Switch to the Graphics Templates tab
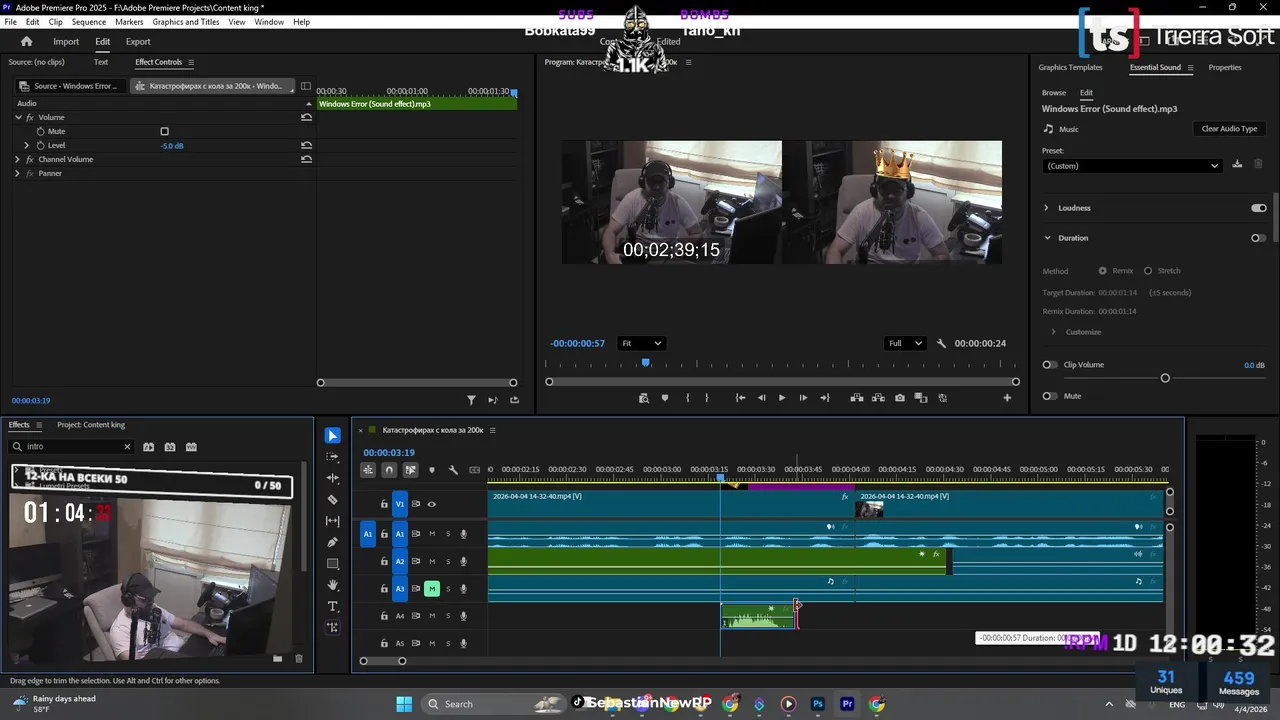Screen dimensions: 1280x720 [1070, 67]
